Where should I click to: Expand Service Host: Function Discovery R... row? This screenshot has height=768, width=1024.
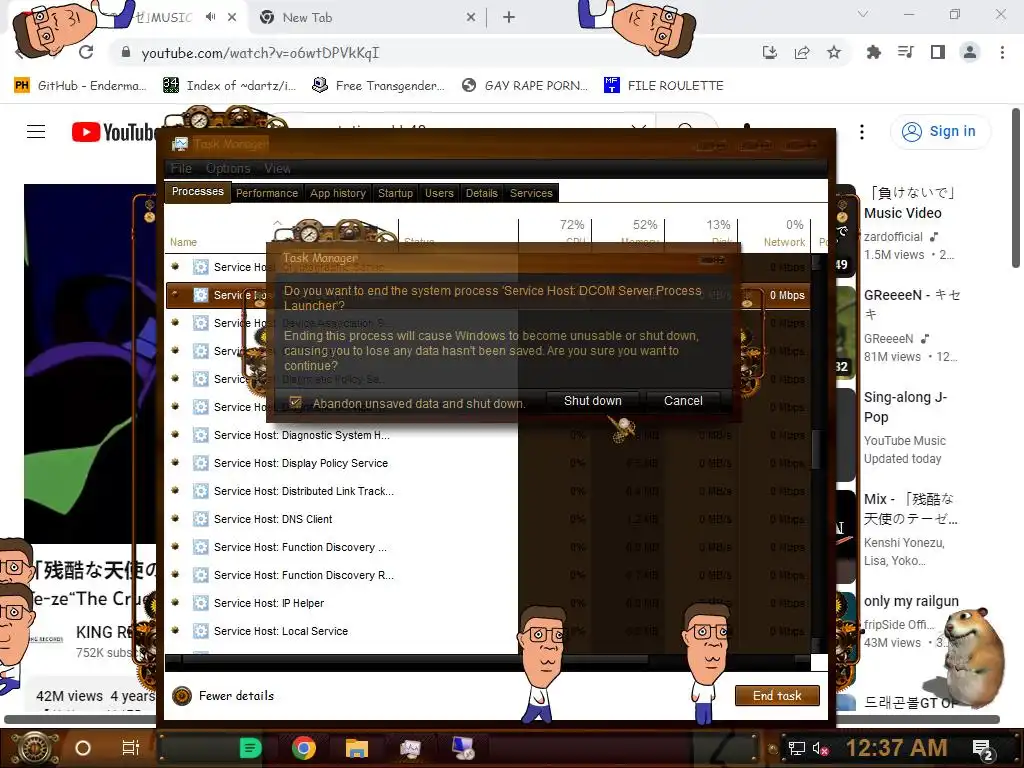click(175, 575)
